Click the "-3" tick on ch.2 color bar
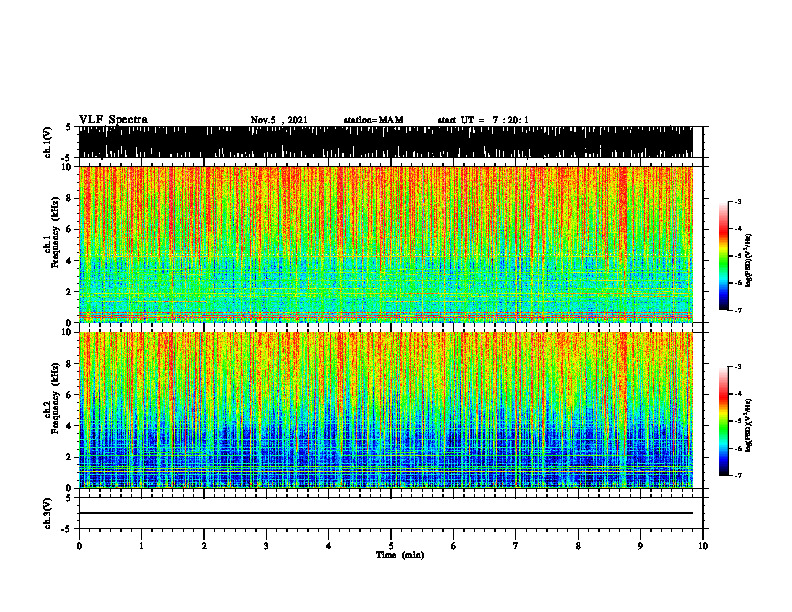 click(738, 367)
